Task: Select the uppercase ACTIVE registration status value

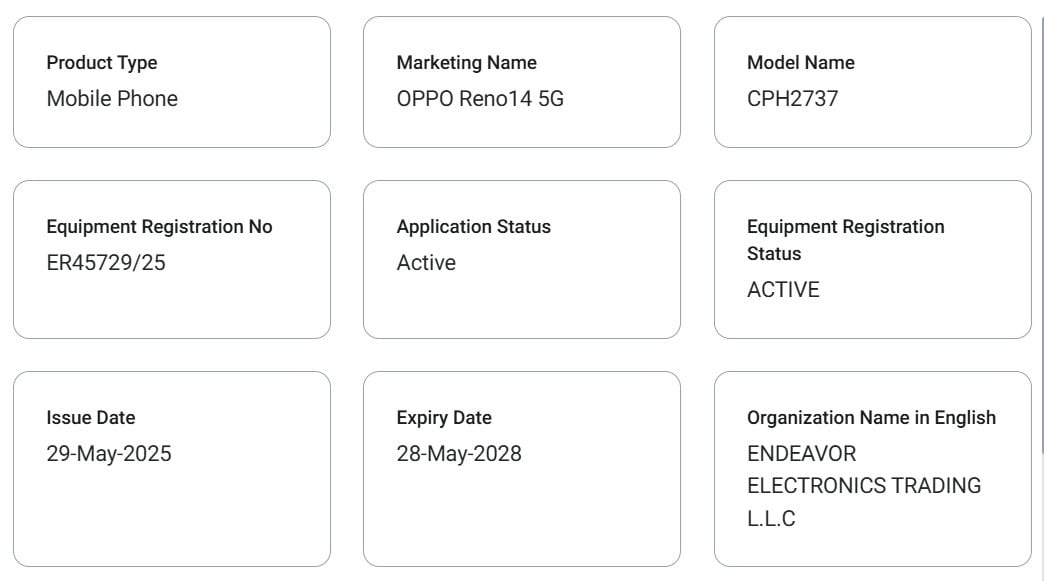Action: (783, 289)
